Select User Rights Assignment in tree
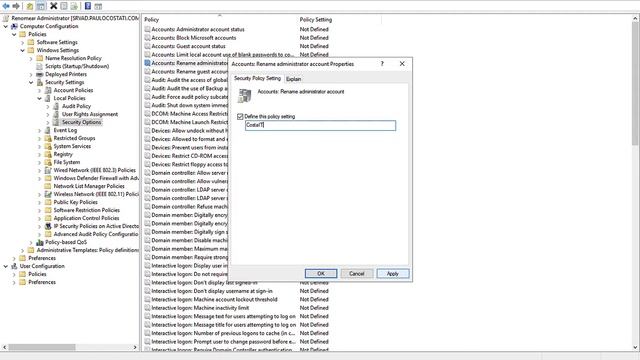This screenshot has width=640, height=360. click(x=90, y=114)
